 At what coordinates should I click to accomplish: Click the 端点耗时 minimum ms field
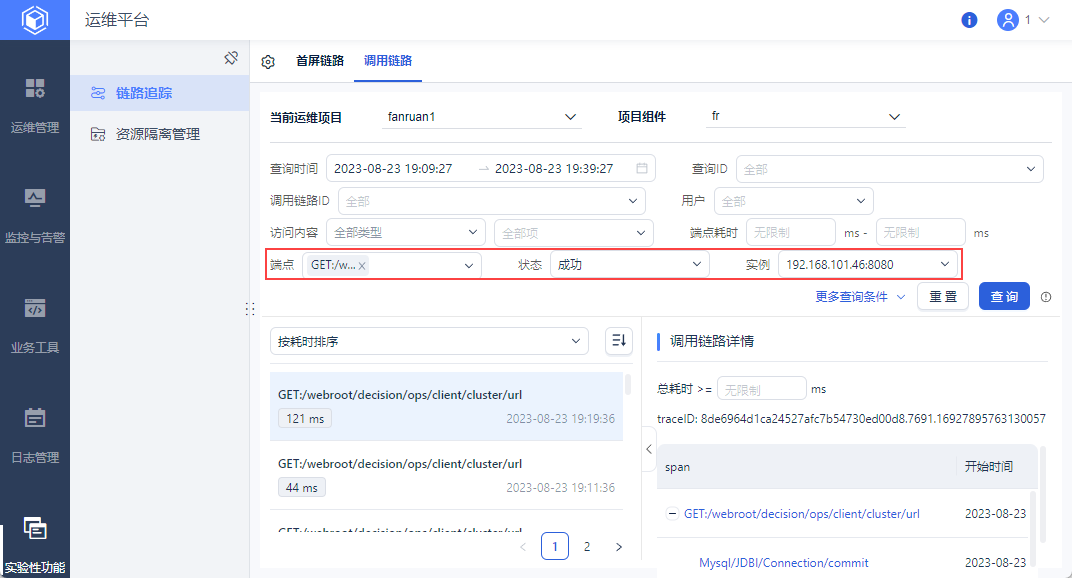click(791, 233)
